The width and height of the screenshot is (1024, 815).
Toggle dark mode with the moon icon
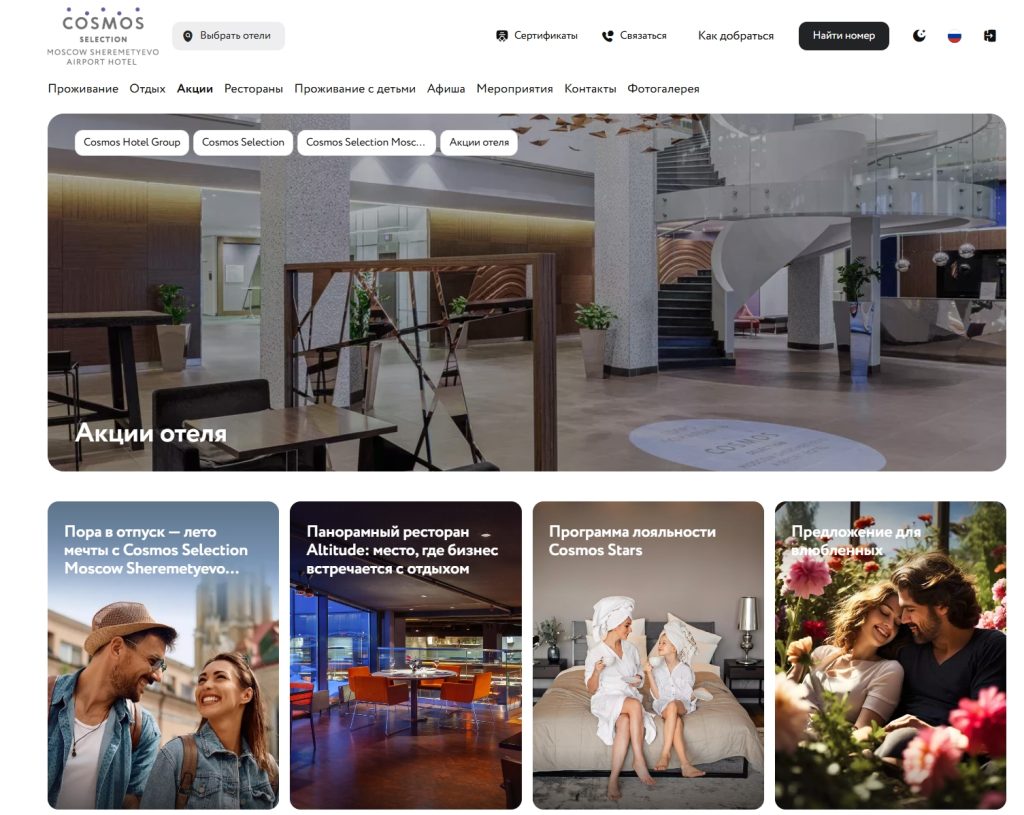click(920, 36)
